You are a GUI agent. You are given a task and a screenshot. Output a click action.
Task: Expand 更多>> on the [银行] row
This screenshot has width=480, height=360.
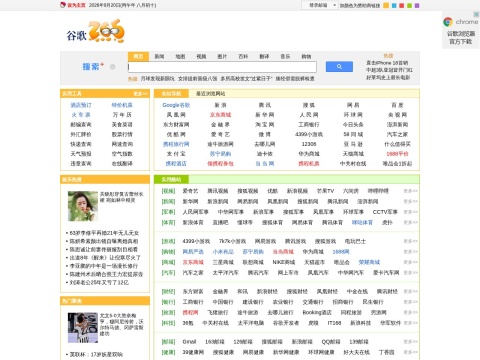coord(410,302)
